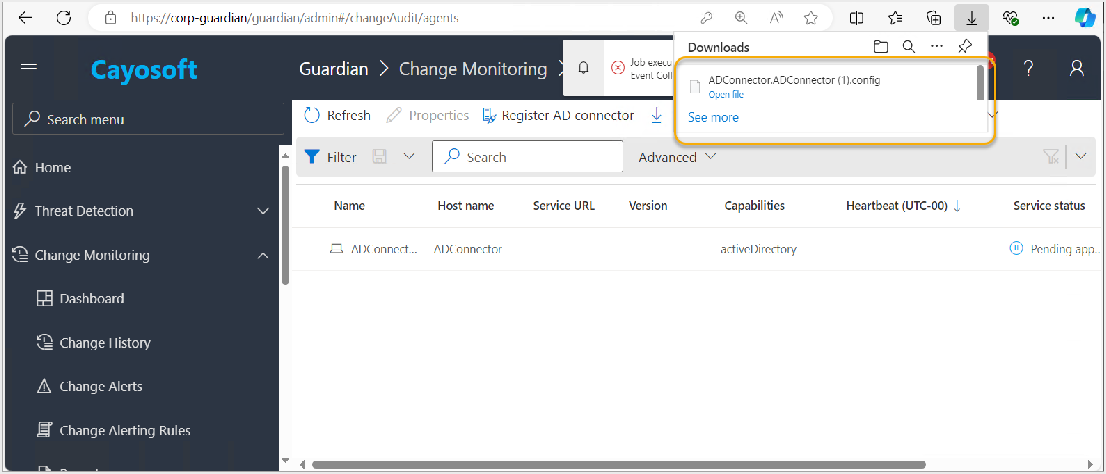1106x474 pixels.
Task: View site info via lock icon
Action: point(110,18)
